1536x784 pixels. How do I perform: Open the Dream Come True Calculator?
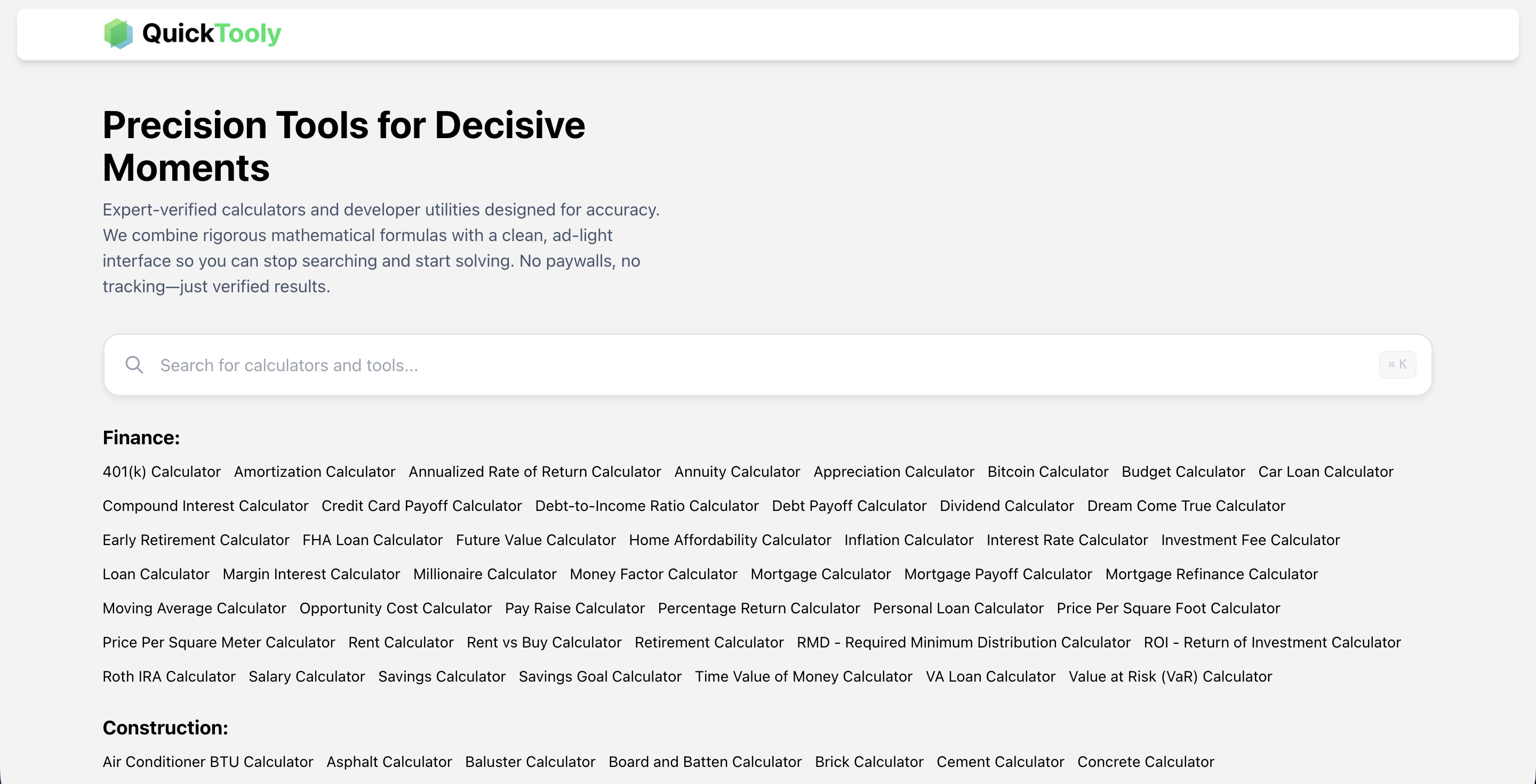click(x=1186, y=506)
